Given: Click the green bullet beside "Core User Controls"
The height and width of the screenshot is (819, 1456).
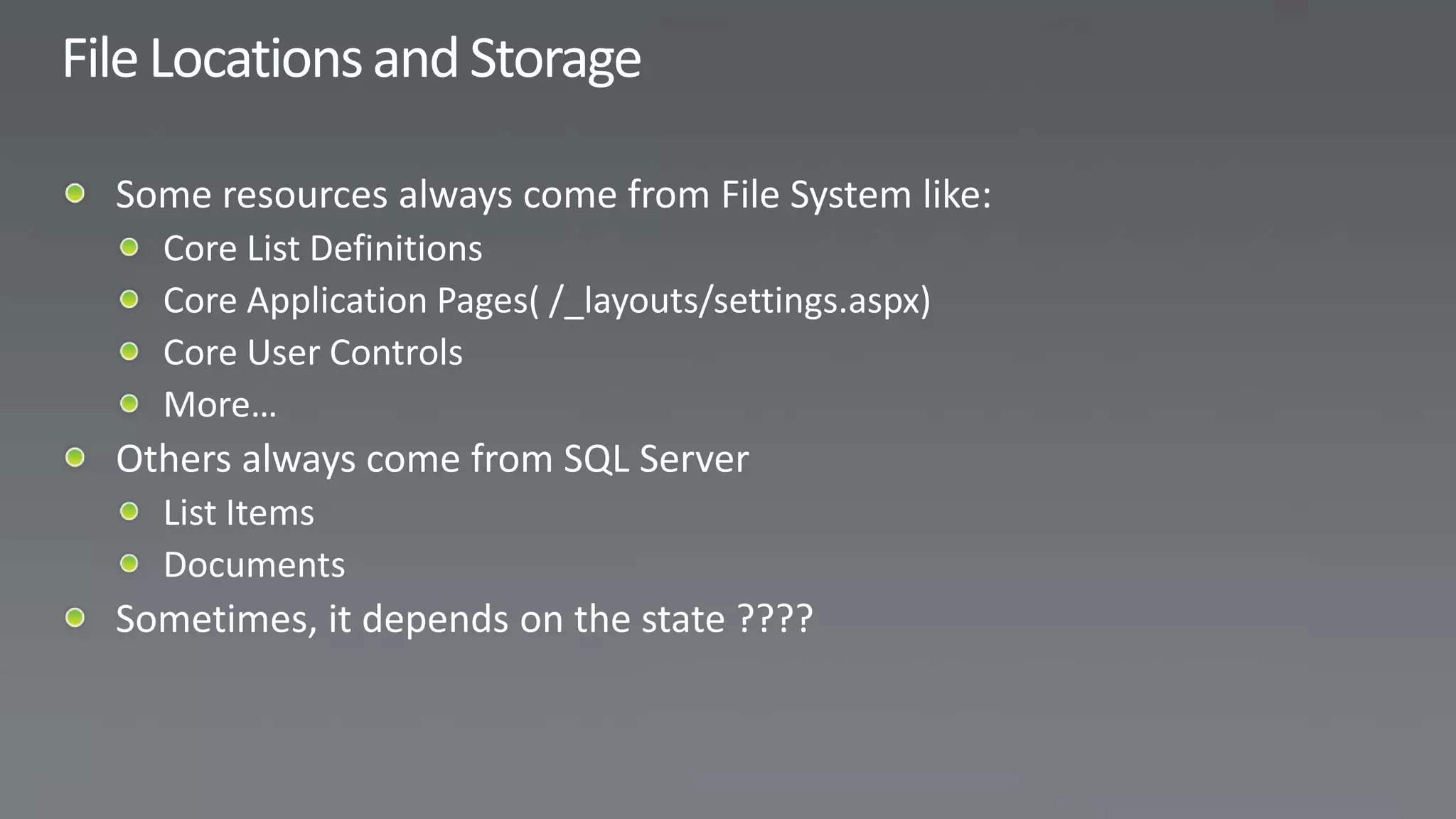Looking at the screenshot, I should coord(129,351).
